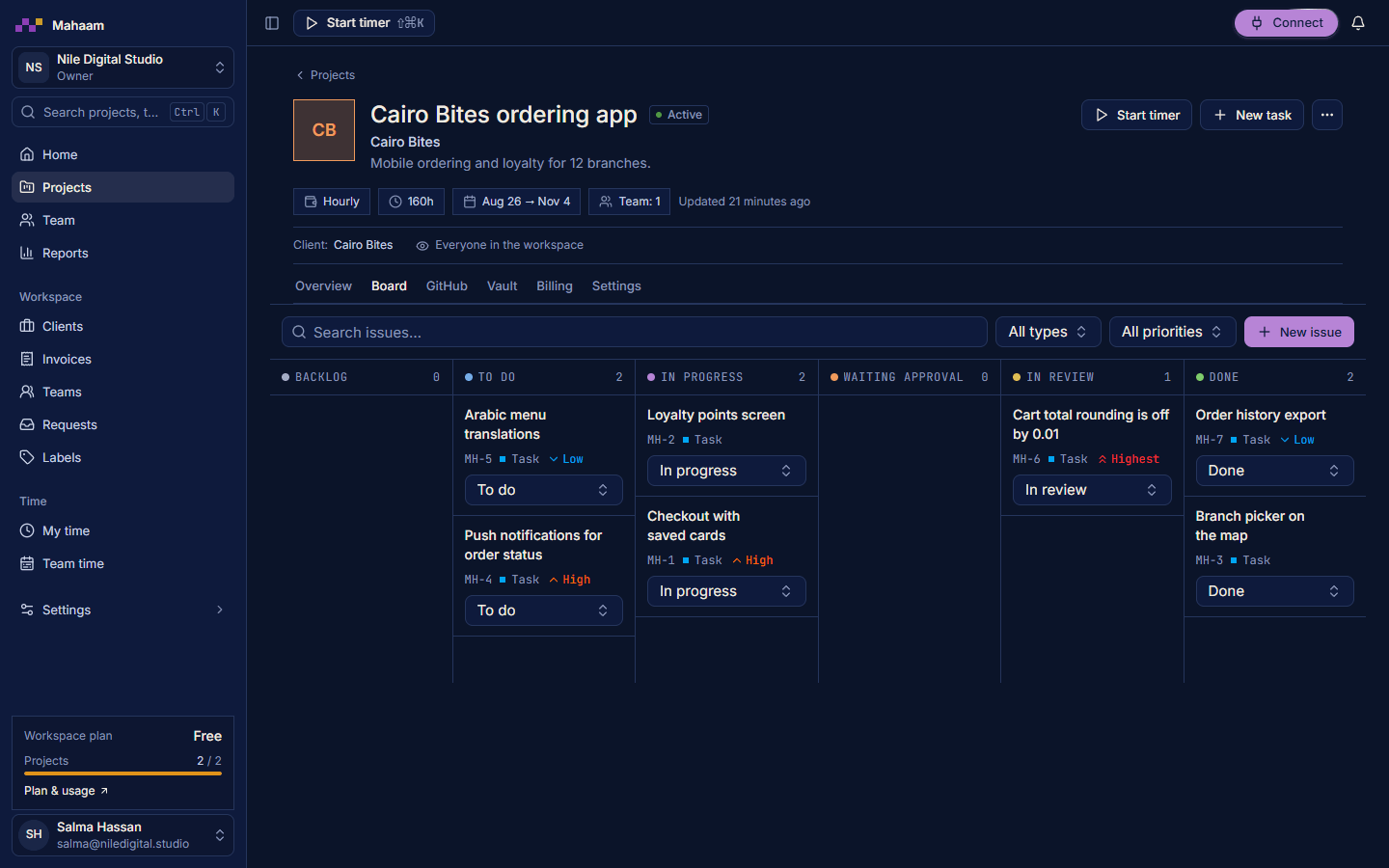The height and width of the screenshot is (868, 1389).
Task: Click the New task button
Action: pyautogui.click(x=1252, y=115)
